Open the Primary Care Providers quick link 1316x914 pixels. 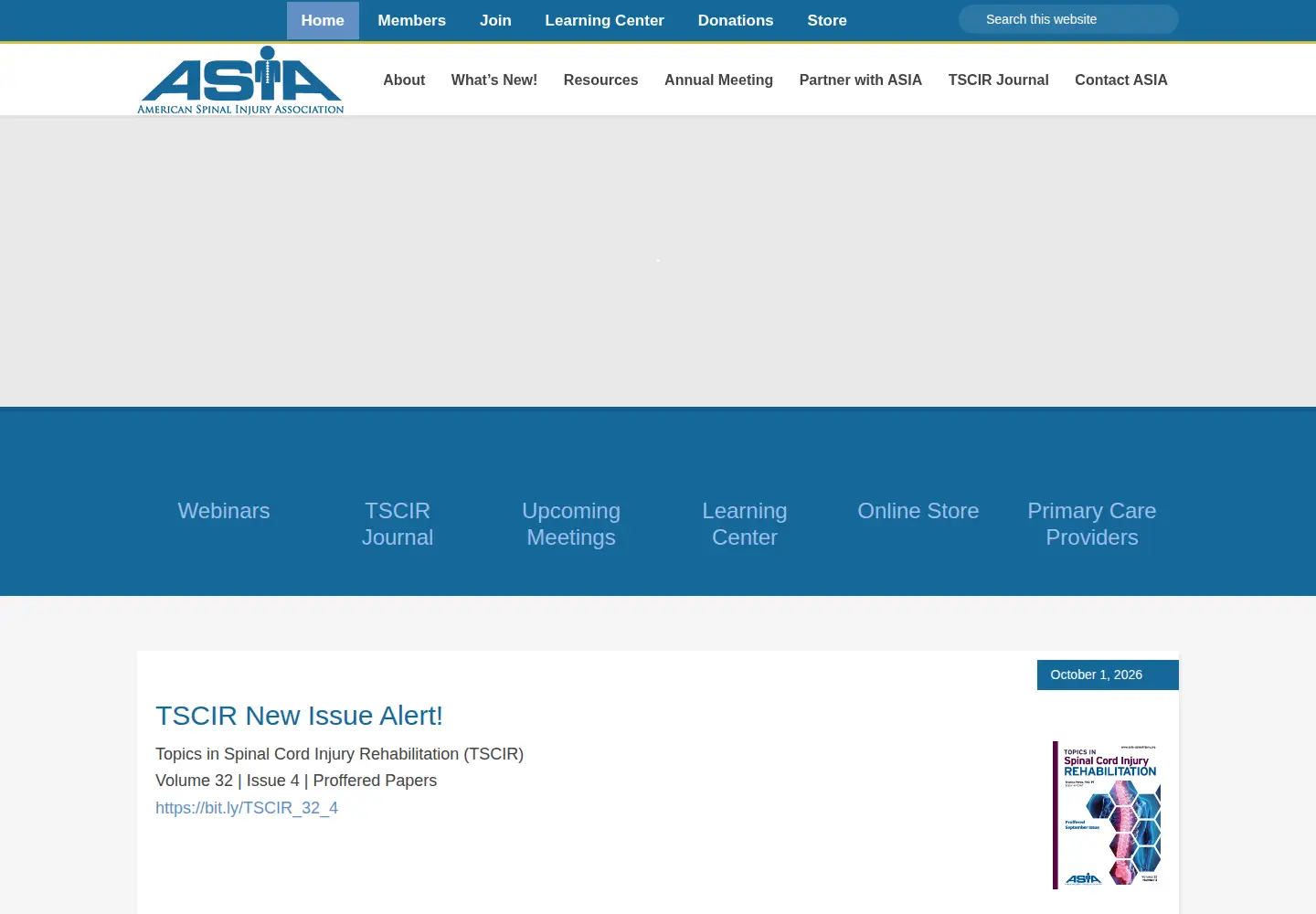(x=1092, y=524)
